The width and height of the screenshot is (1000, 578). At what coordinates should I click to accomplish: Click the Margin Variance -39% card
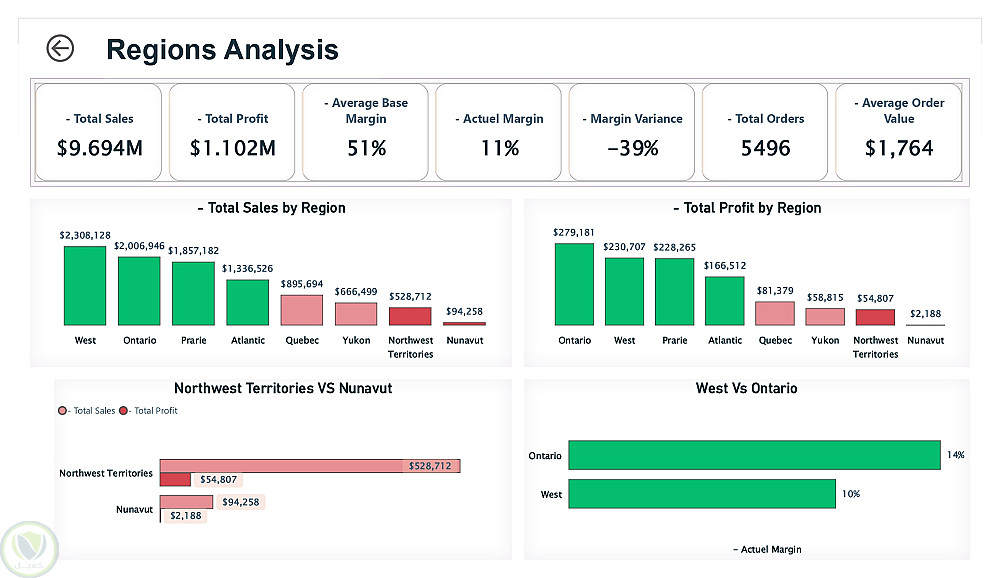pyautogui.click(x=632, y=132)
